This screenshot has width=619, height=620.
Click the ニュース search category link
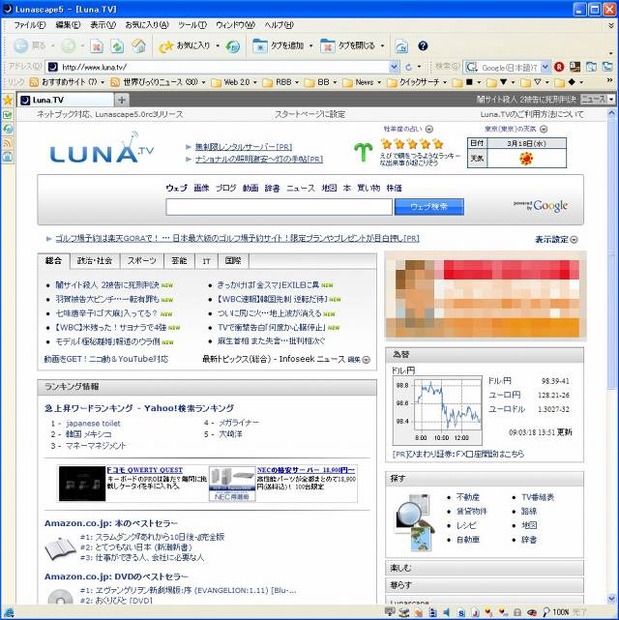tap(301, 188)
